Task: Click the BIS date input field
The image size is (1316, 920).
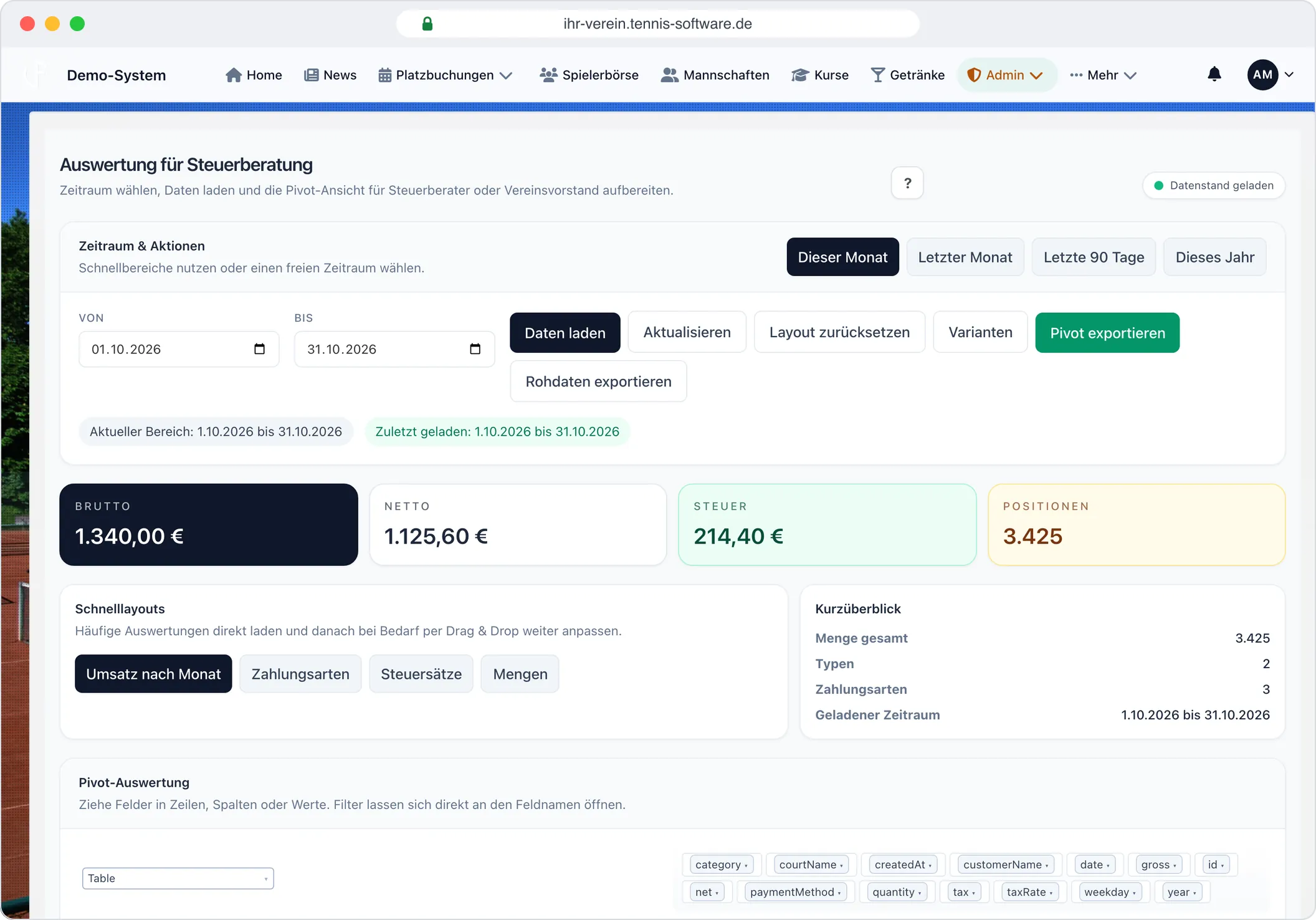Action: click(395, 349)
